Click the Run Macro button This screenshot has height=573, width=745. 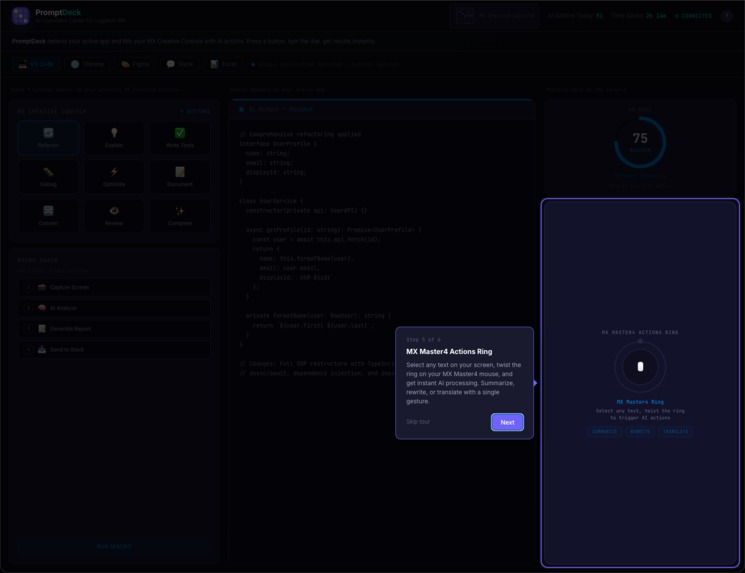click(x=114, y=546)
